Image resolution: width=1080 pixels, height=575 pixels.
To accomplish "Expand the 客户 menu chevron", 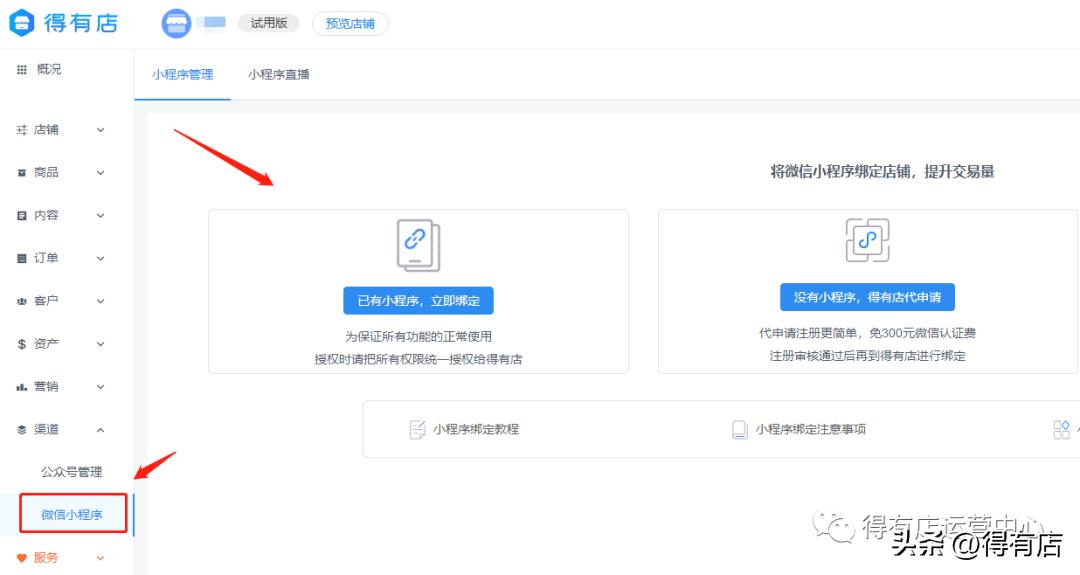I will coord(101,301).
